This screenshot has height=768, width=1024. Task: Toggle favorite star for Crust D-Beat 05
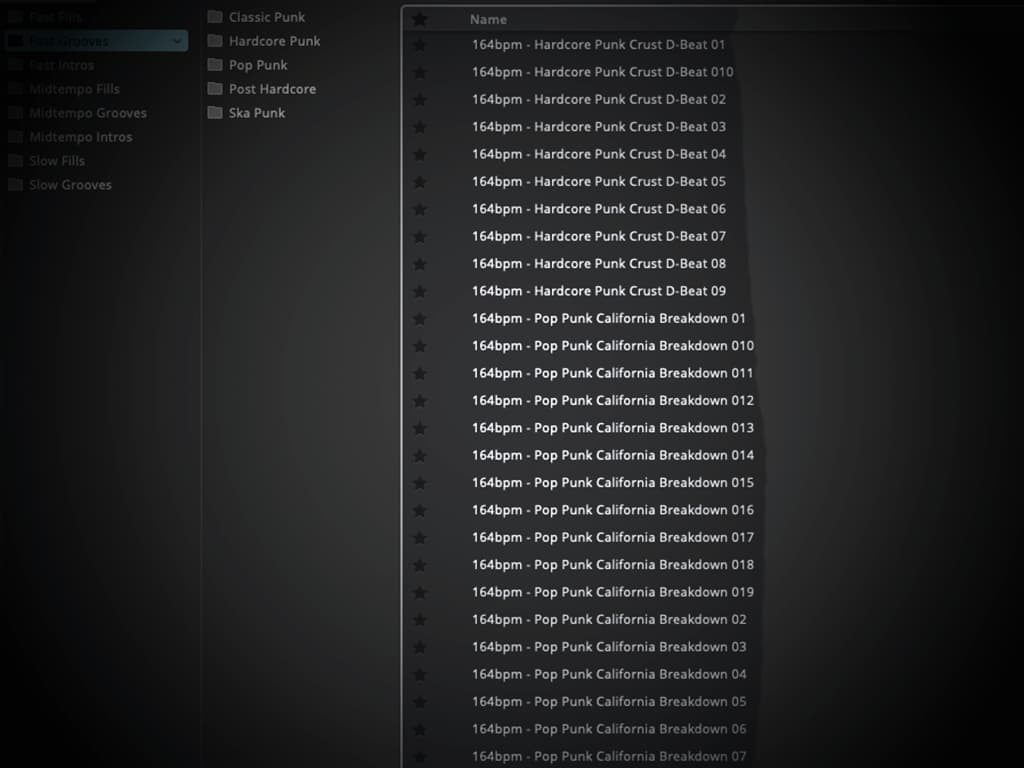point(420,182)
